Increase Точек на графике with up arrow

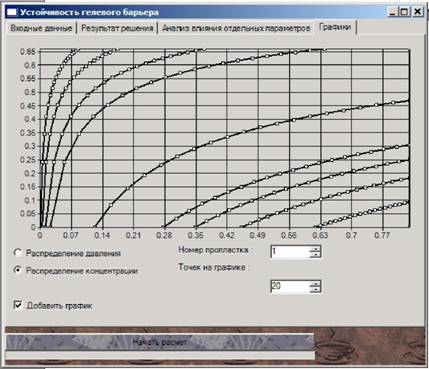[x=315, y=283]
